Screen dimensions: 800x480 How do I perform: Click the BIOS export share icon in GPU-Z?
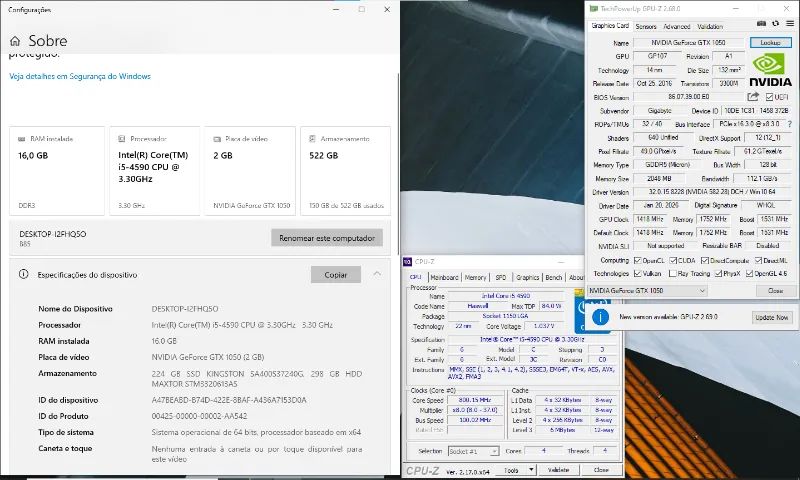pos(753,96)
